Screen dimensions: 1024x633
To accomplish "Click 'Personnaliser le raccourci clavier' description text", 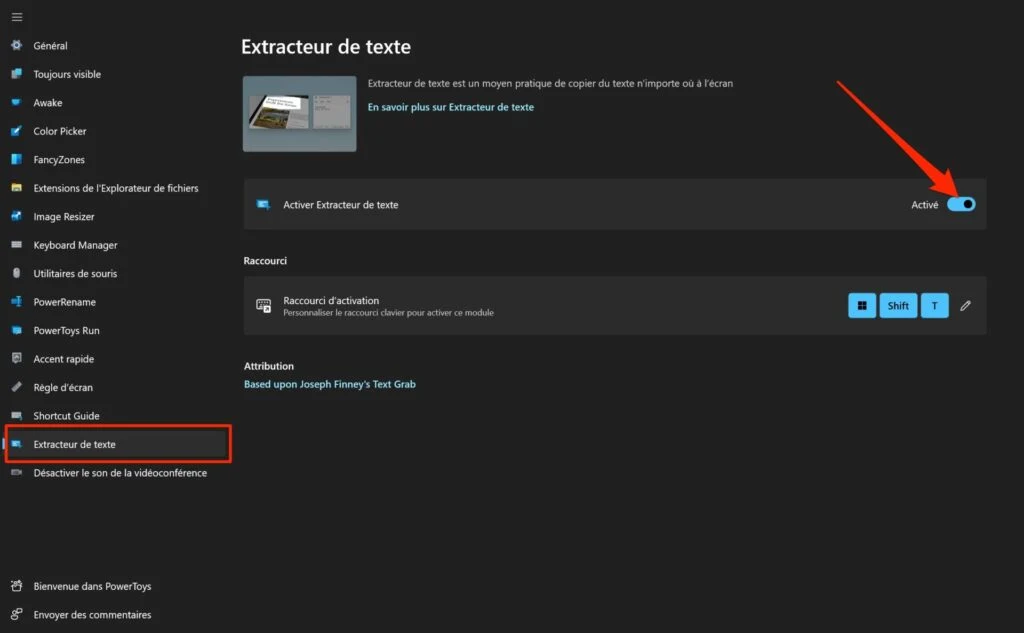I will pyautogui.click(x=389, y=313).
